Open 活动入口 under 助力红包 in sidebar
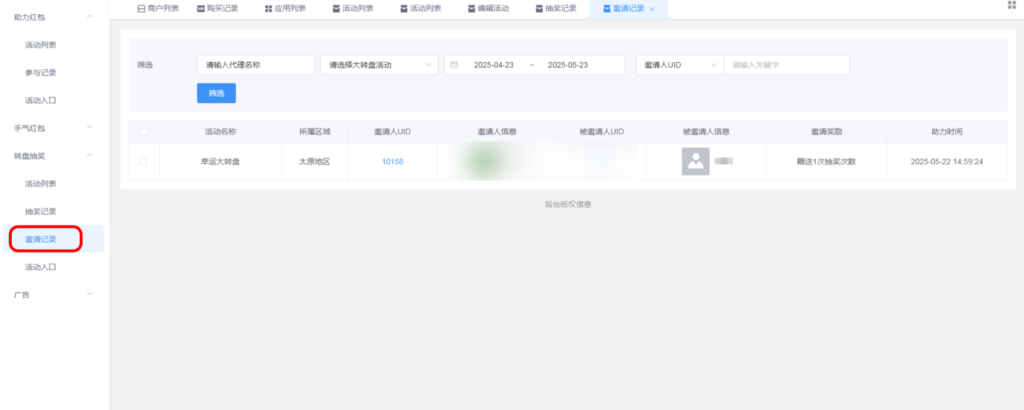The height and width of the screenshot is (410, 1024). 40,101
